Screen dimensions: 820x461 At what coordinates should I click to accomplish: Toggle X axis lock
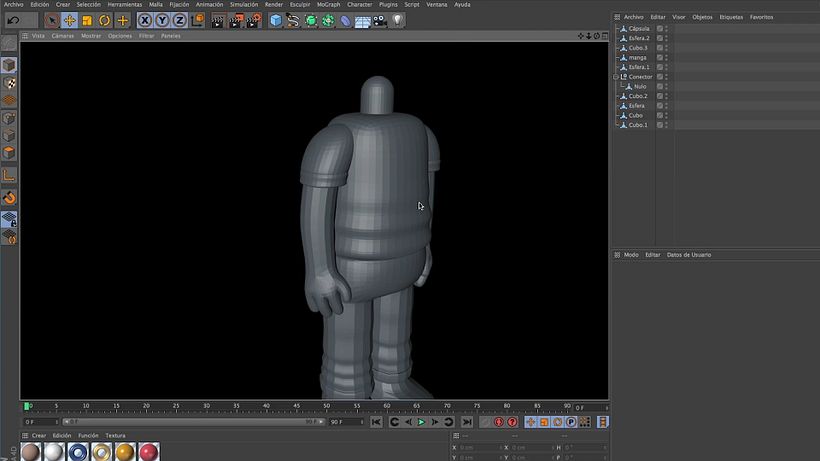[145, 20]
